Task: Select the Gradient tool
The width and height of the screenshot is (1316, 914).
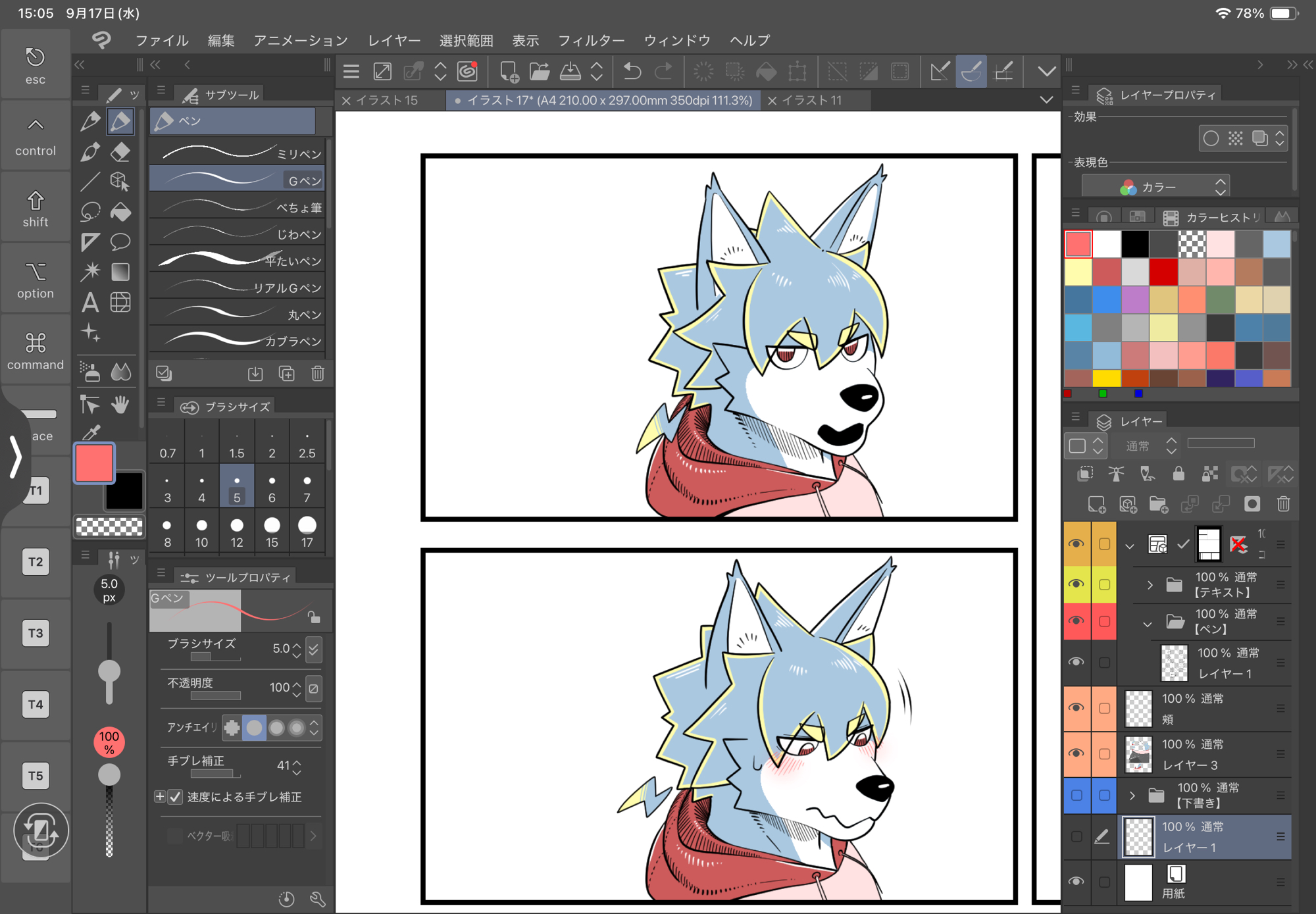Action: 120,272
